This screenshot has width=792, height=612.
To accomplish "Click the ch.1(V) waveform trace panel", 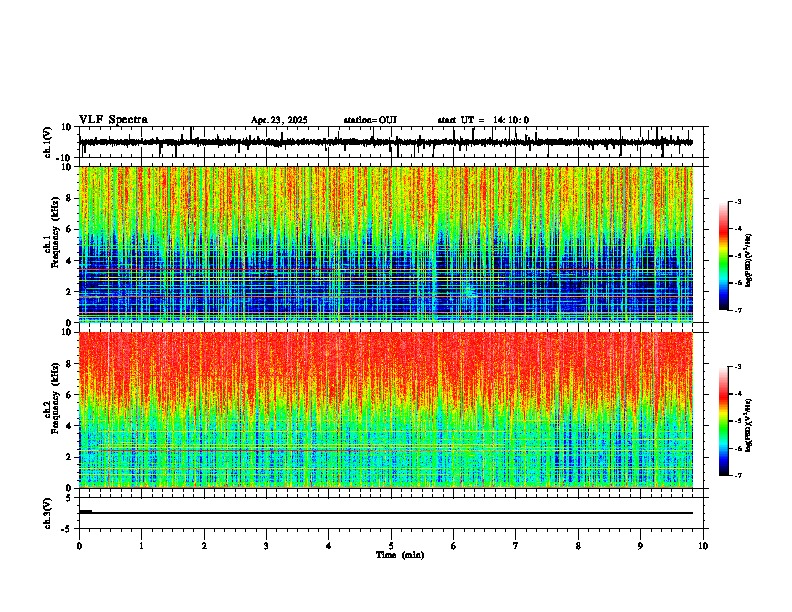I will pos(391,142).
